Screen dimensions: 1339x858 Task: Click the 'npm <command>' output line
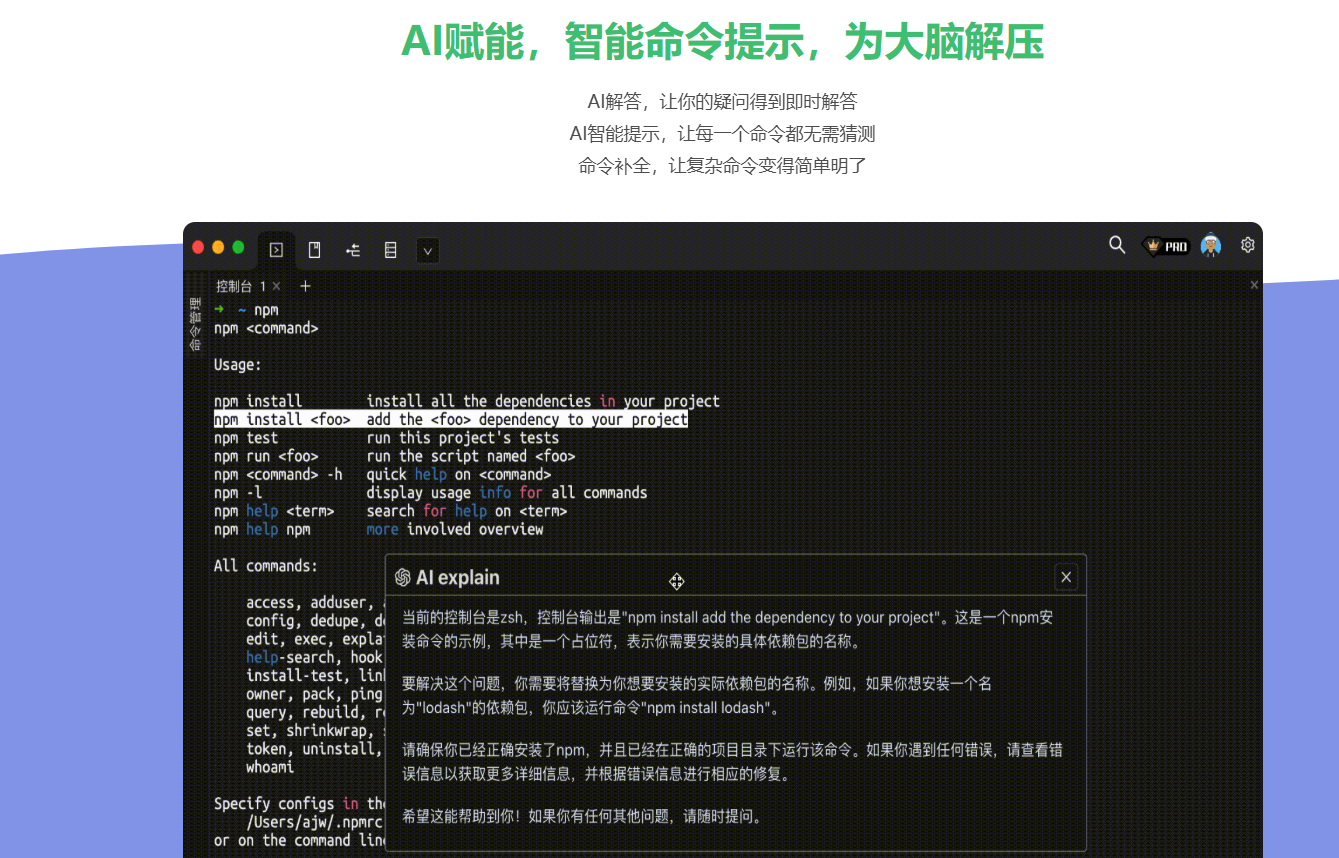(x=266, y=328)
